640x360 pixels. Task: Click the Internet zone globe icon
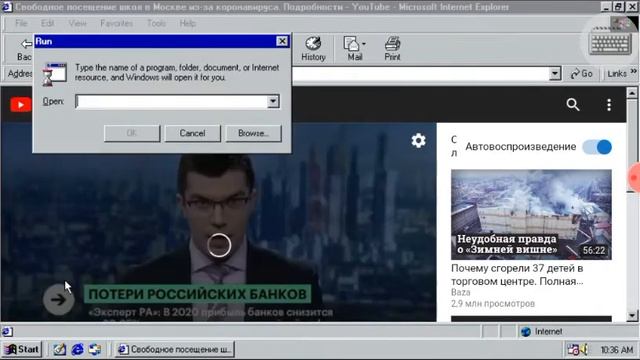tap(526, 331)
